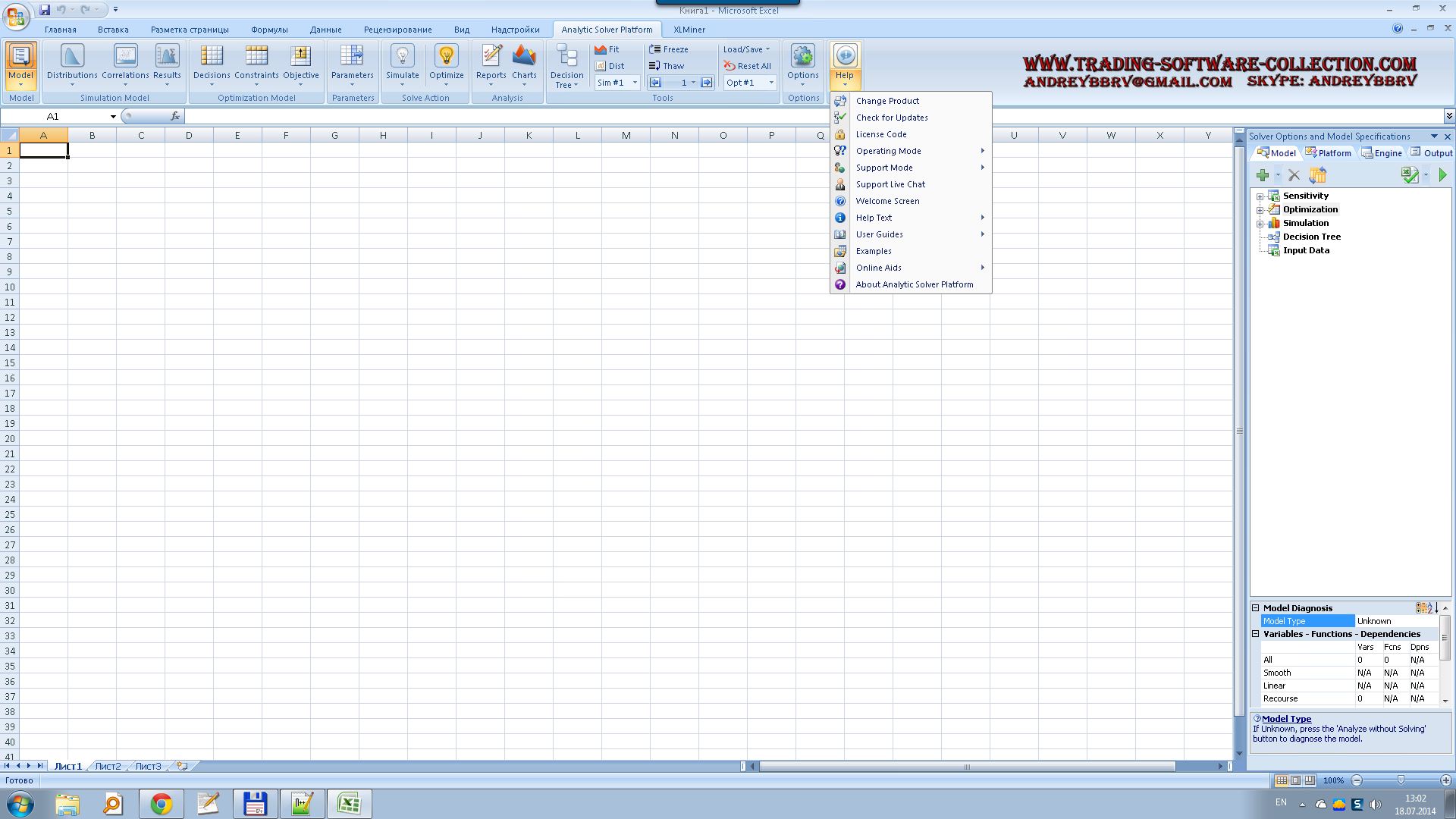Expand the Simulation tree node
Image resolution: width=1456 pixels, height=819 pixels.
(x=1260, y=224)
